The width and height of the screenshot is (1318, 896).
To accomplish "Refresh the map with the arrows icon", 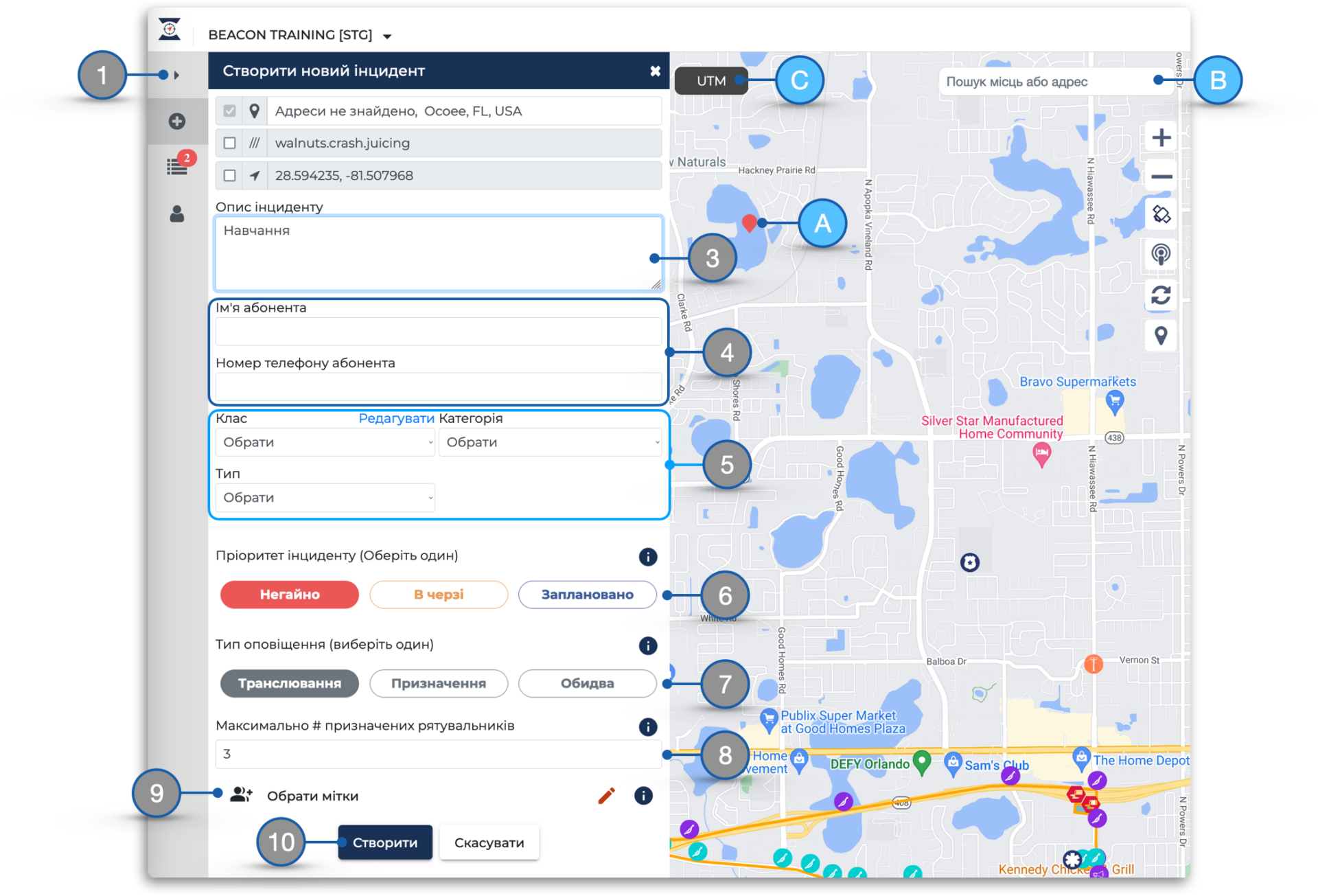I will click(1161, 295).
